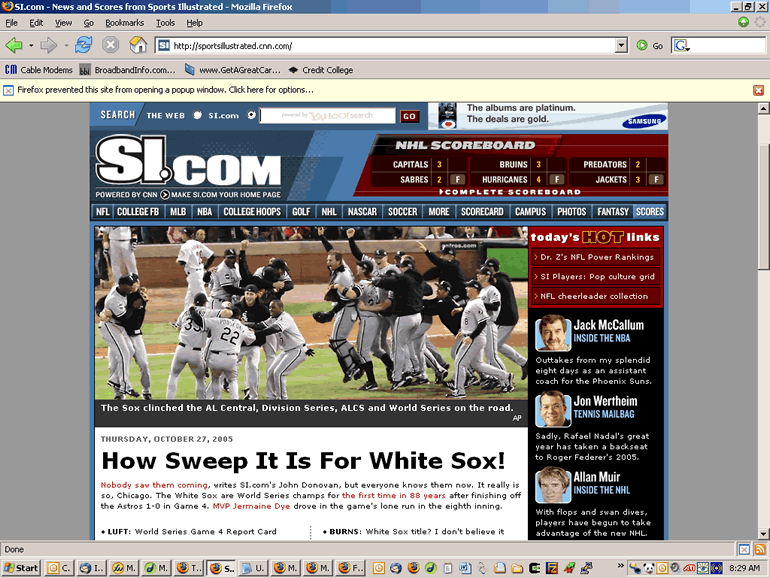Image resolution: width=770 pixels, height=578 pixels.
Task: Open the View menu
Action: click(x=63, y=23)
